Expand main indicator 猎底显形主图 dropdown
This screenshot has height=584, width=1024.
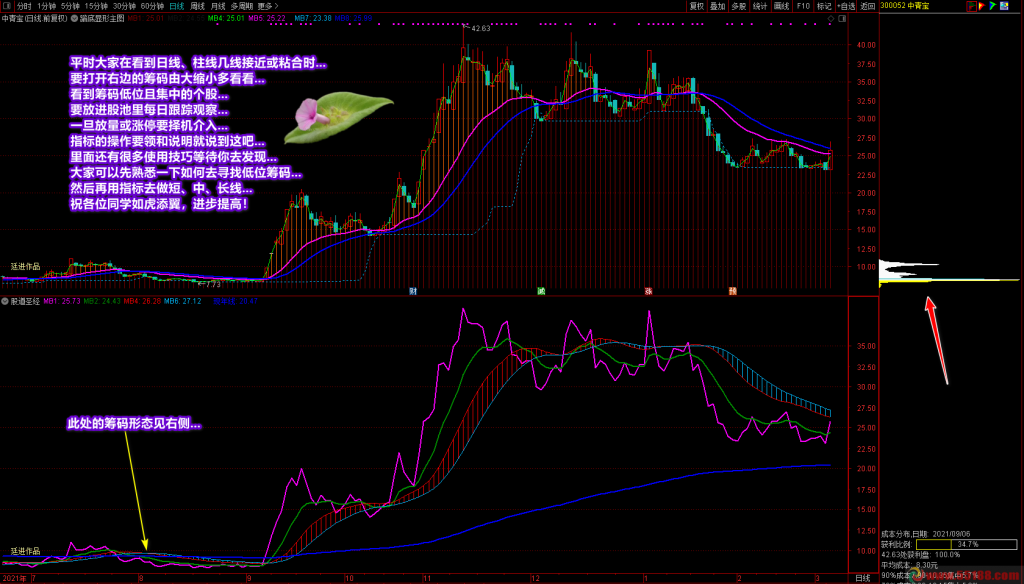click(x=74, y=18)
